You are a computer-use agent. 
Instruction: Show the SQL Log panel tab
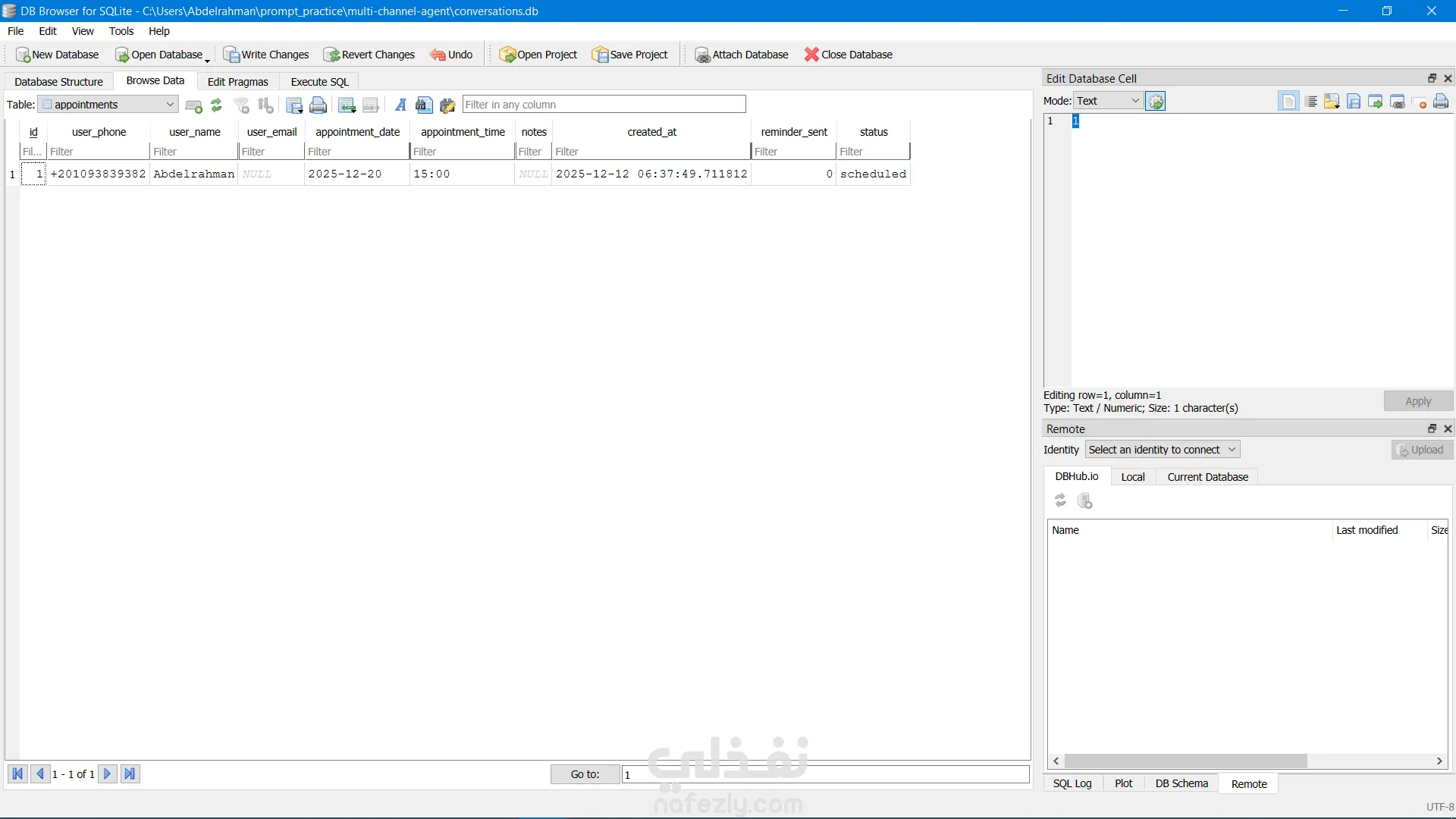pyautogui.click(x=1072, y=783)
